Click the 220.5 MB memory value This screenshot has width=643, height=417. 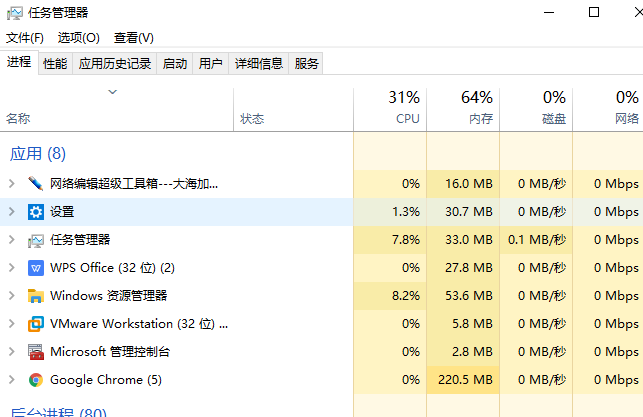click(465, 380)
